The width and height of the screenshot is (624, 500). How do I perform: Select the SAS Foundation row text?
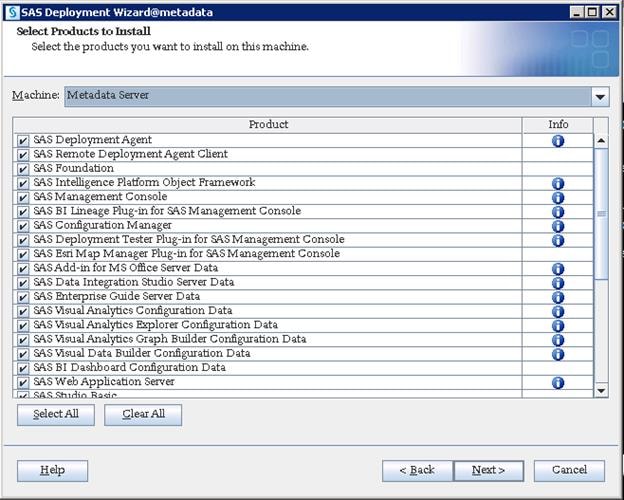click(x=74, y=168)
